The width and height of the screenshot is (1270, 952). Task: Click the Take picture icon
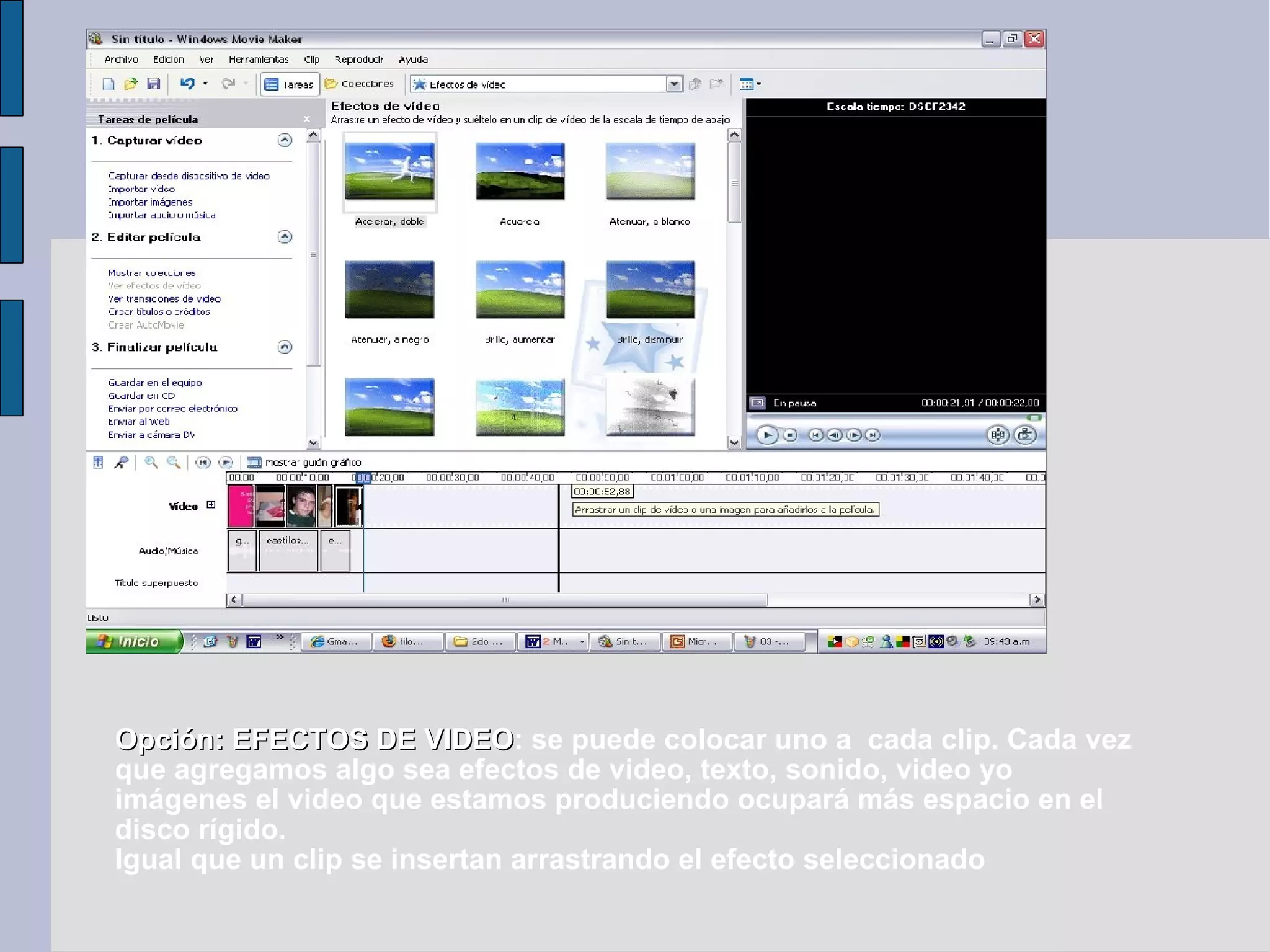(x=1025, y=435)
